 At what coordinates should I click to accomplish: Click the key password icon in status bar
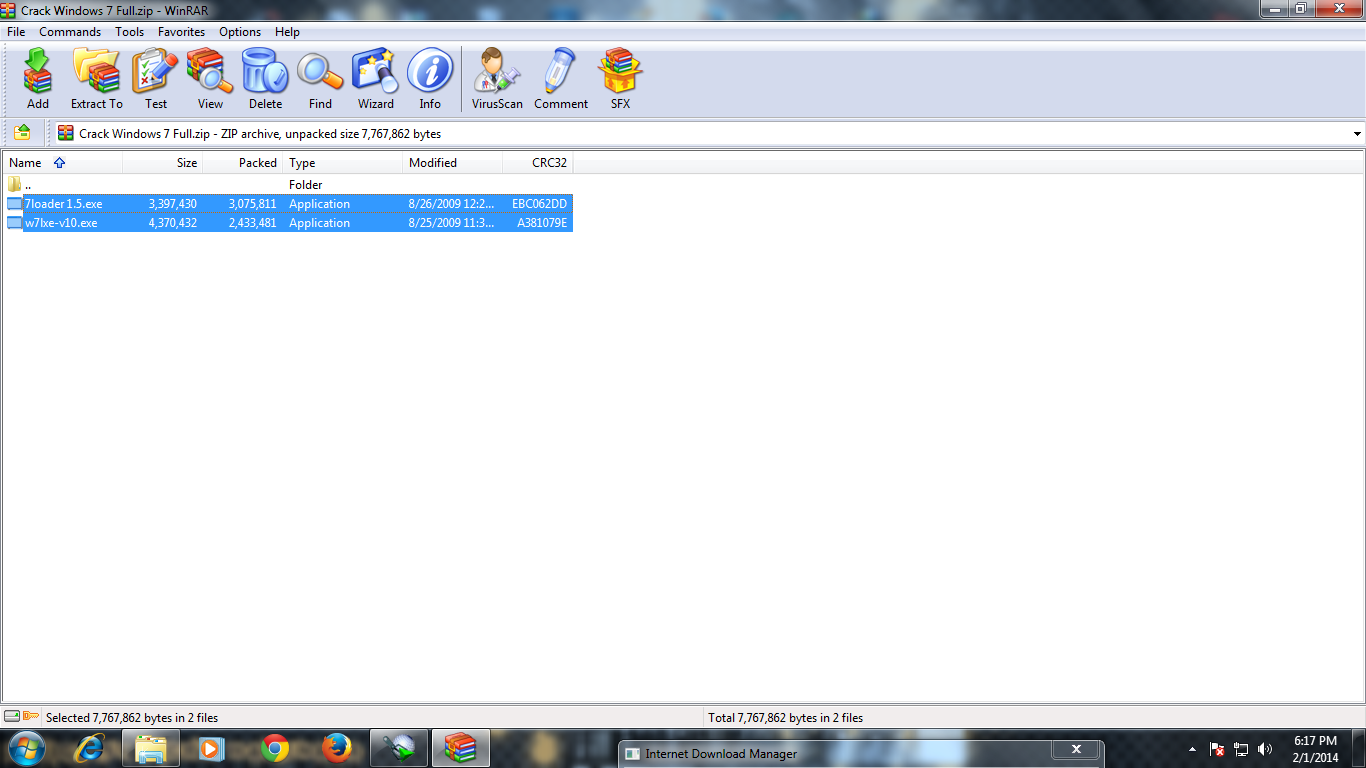click(x=31, y=716)
